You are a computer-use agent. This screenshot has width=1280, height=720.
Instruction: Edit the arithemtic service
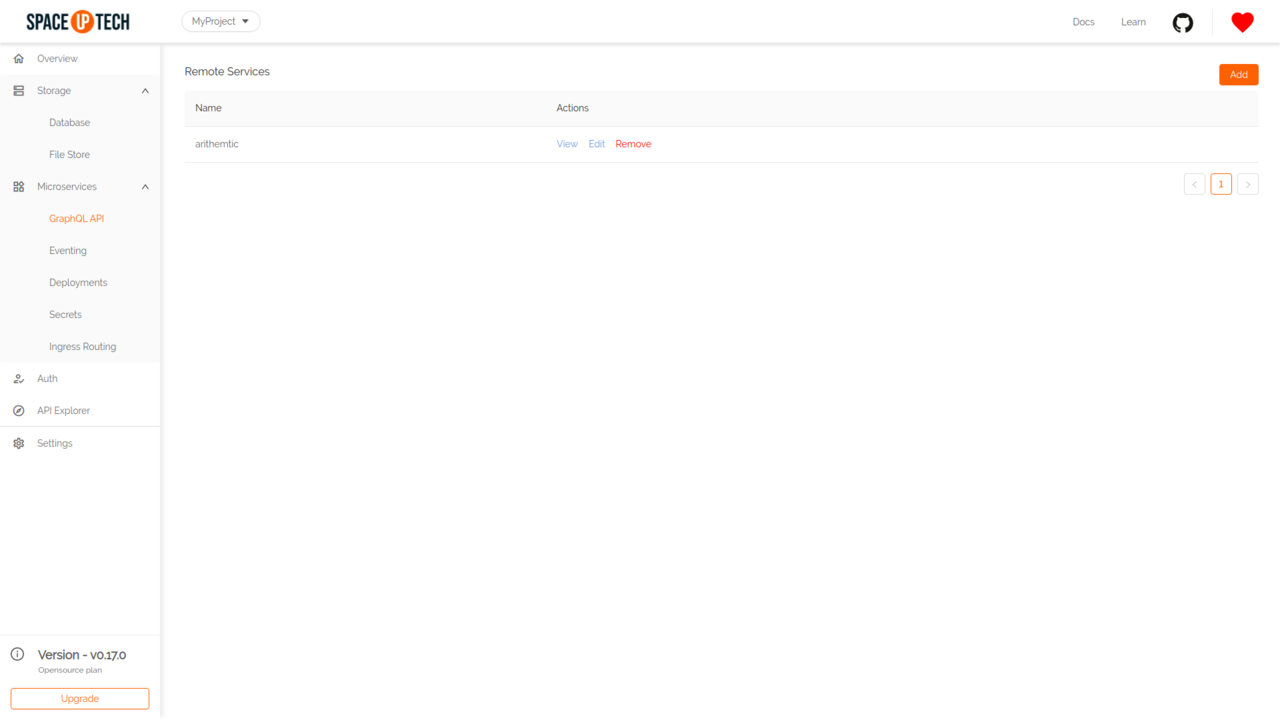[596, 144]
